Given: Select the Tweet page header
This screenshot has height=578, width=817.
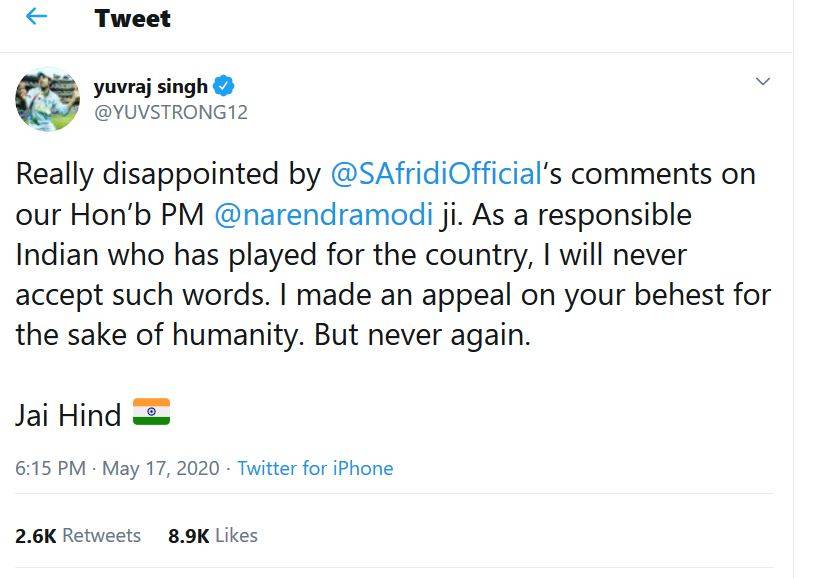Looking at the screenshot, I should 133,17.
